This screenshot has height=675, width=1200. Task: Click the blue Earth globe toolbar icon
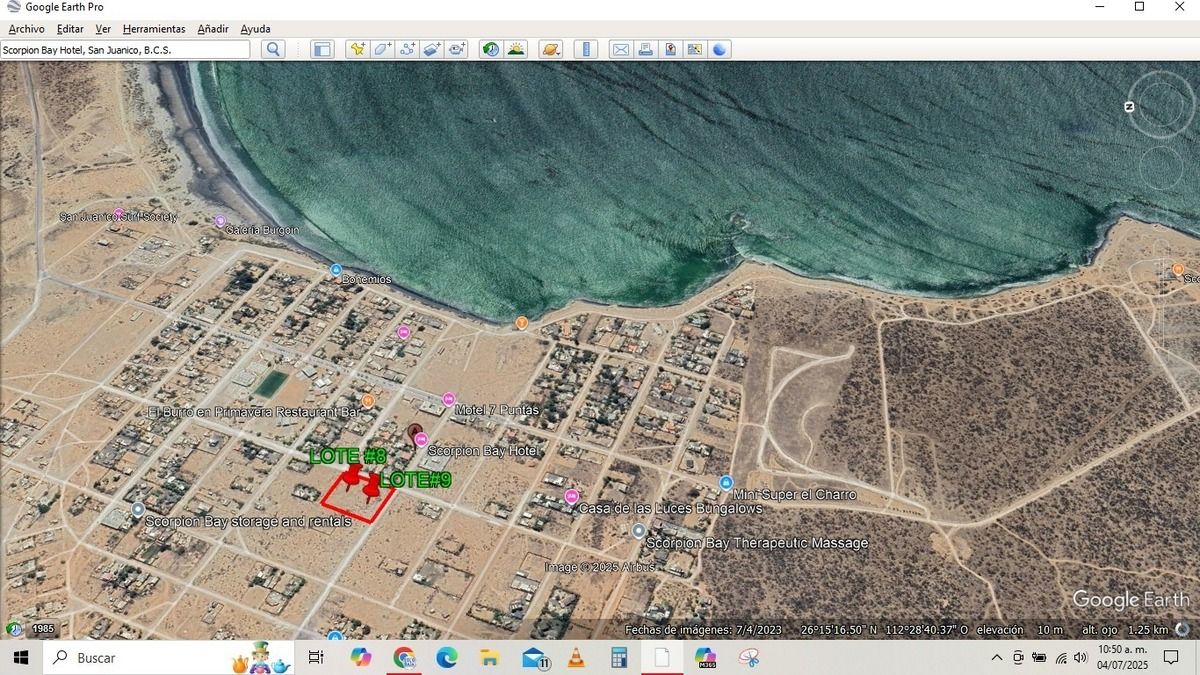click(720, 49)
